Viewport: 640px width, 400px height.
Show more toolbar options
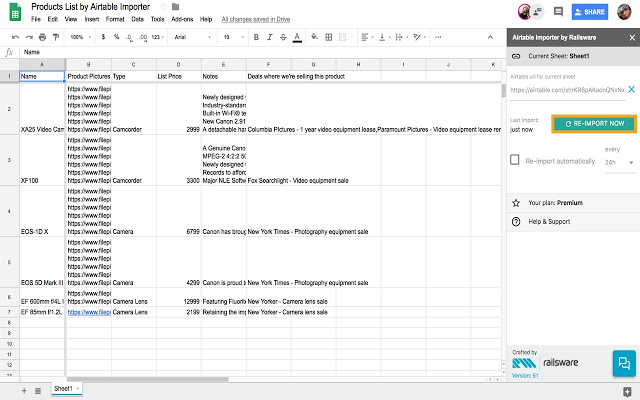coord(438,37)
